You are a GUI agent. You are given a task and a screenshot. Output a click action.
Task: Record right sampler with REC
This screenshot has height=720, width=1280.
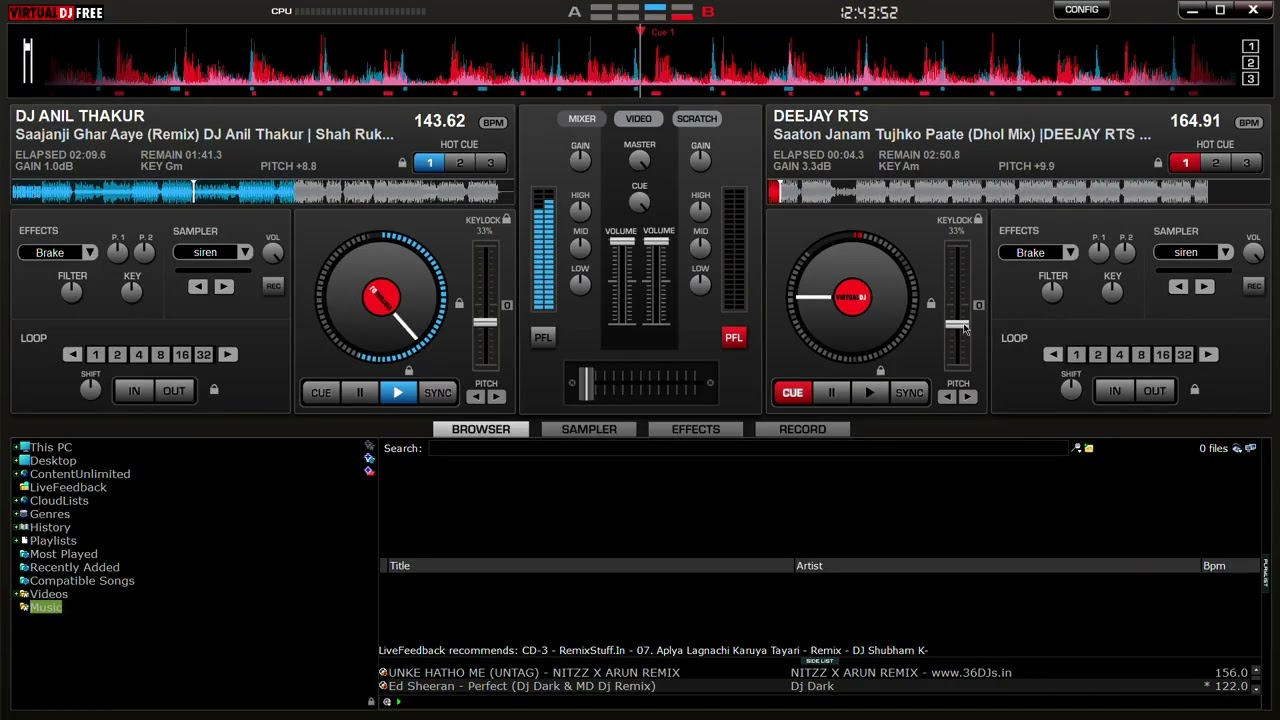1253,286
